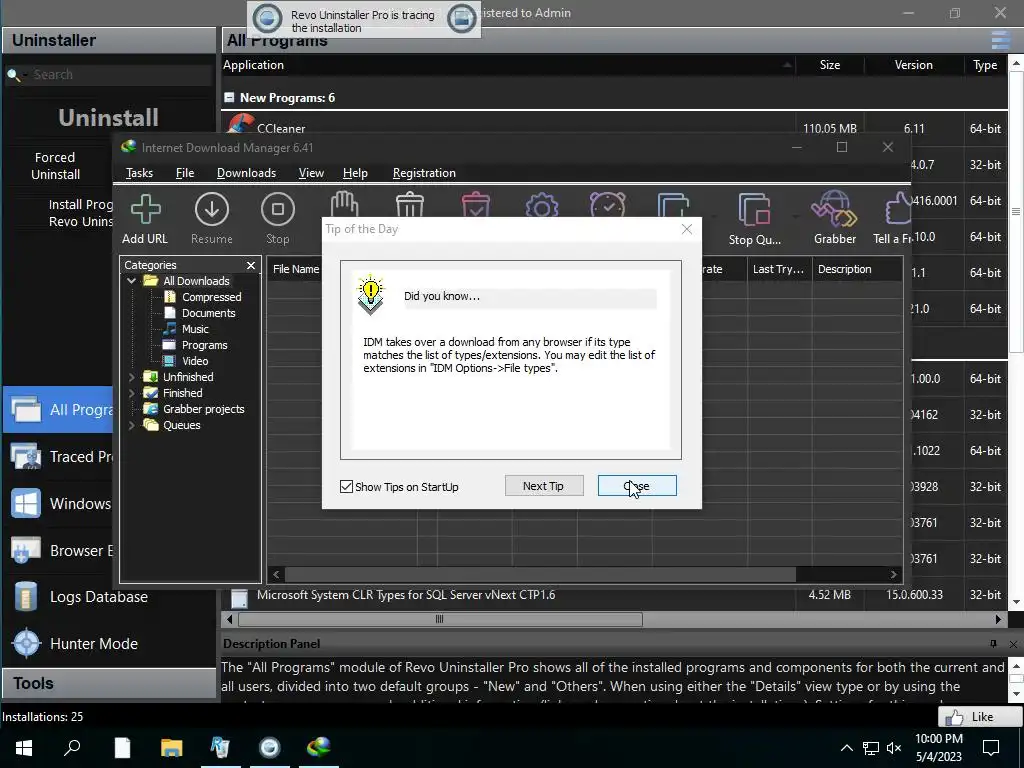Click the Stop All hand icon in IDM

point(344,204)
